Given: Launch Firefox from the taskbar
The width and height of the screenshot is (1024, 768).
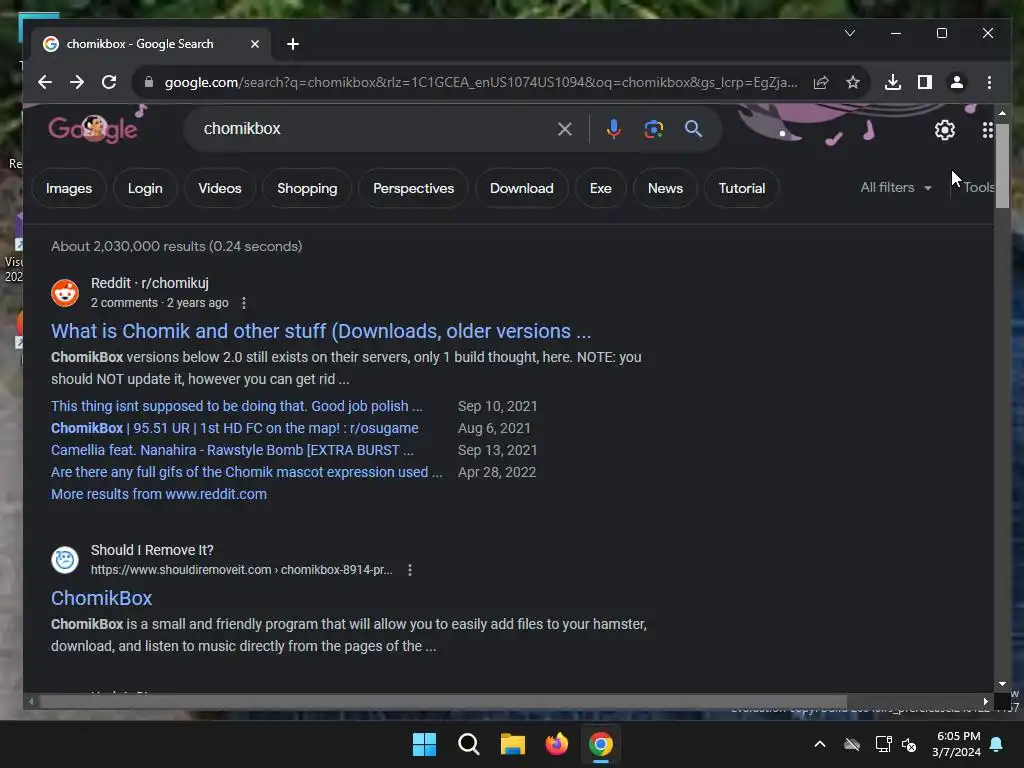Looking at the screenshot, I should coord(556,744).
